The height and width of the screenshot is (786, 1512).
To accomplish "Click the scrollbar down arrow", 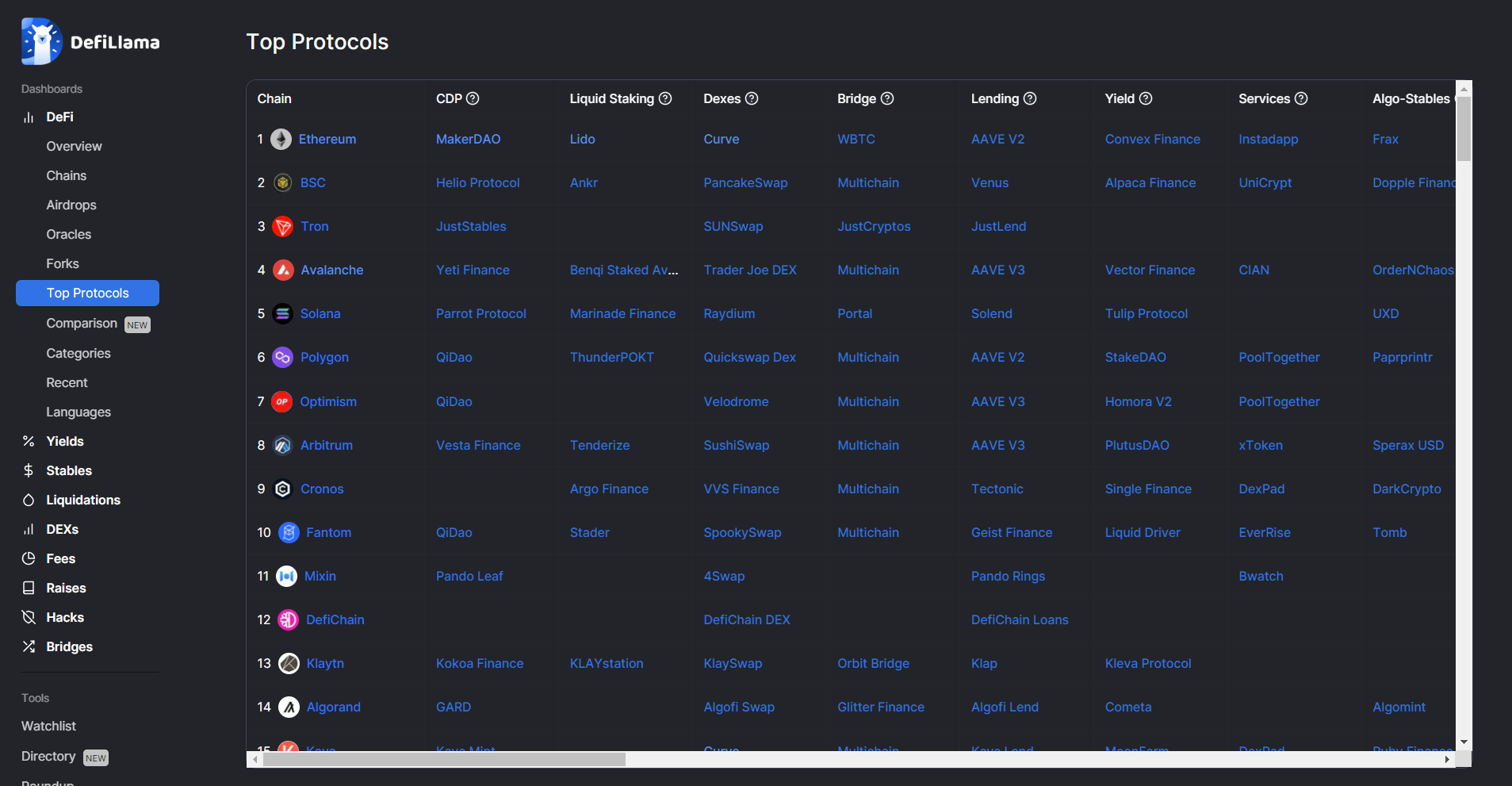I will pyautogui.click(x=1464, y=742).
